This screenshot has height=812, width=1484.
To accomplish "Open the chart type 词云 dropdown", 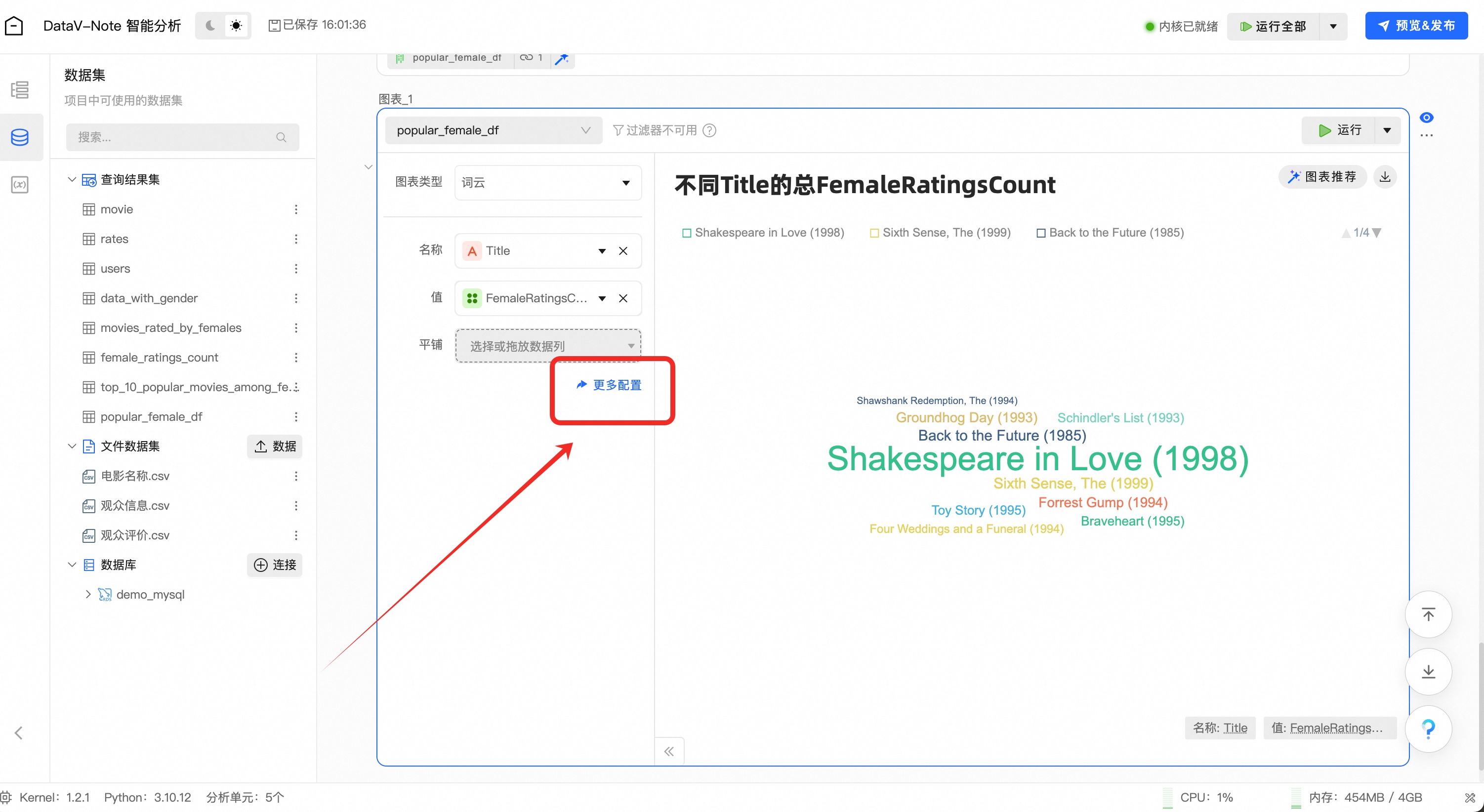I will click(x=547, y=183).
